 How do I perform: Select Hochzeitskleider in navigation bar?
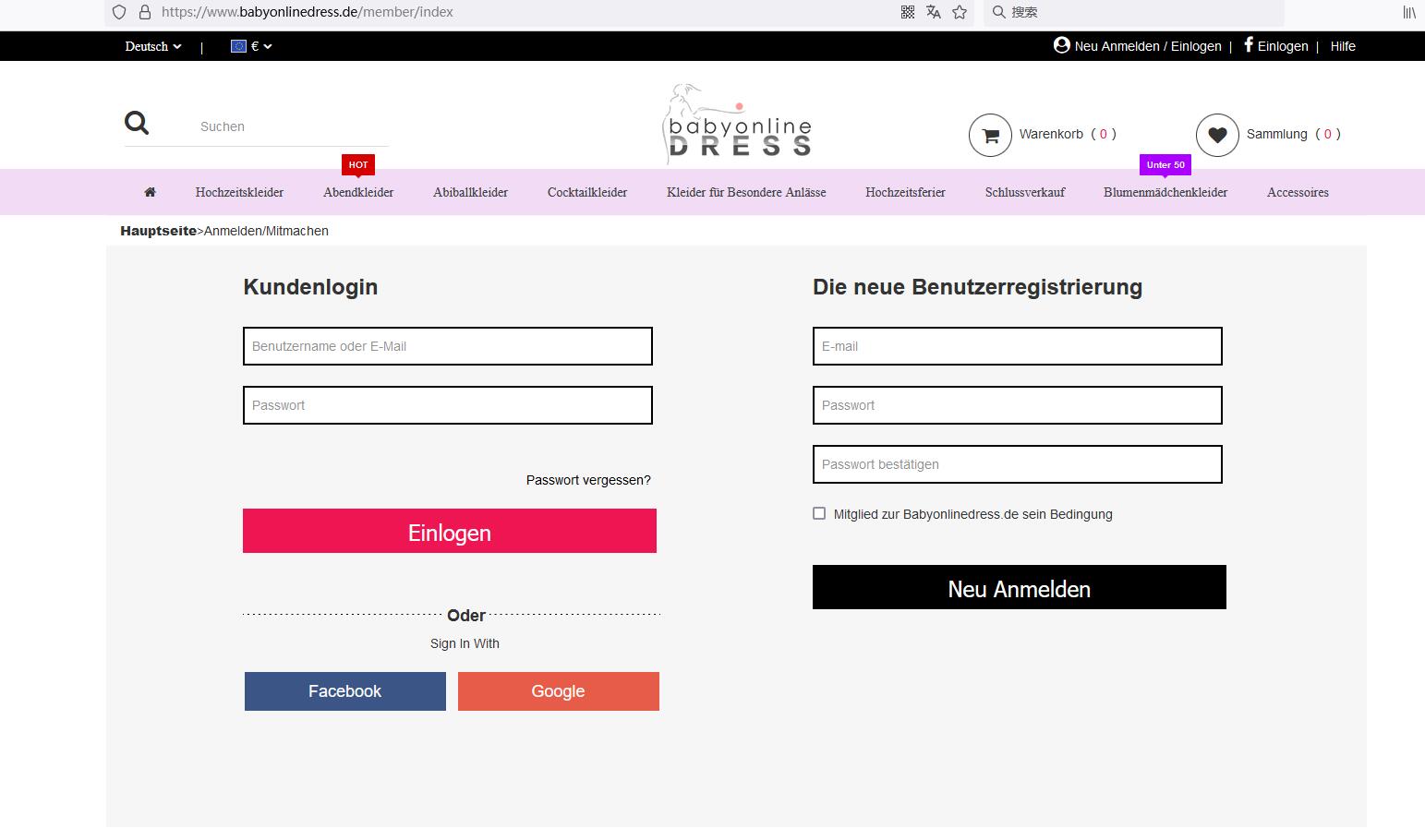[x=239, y=192]
